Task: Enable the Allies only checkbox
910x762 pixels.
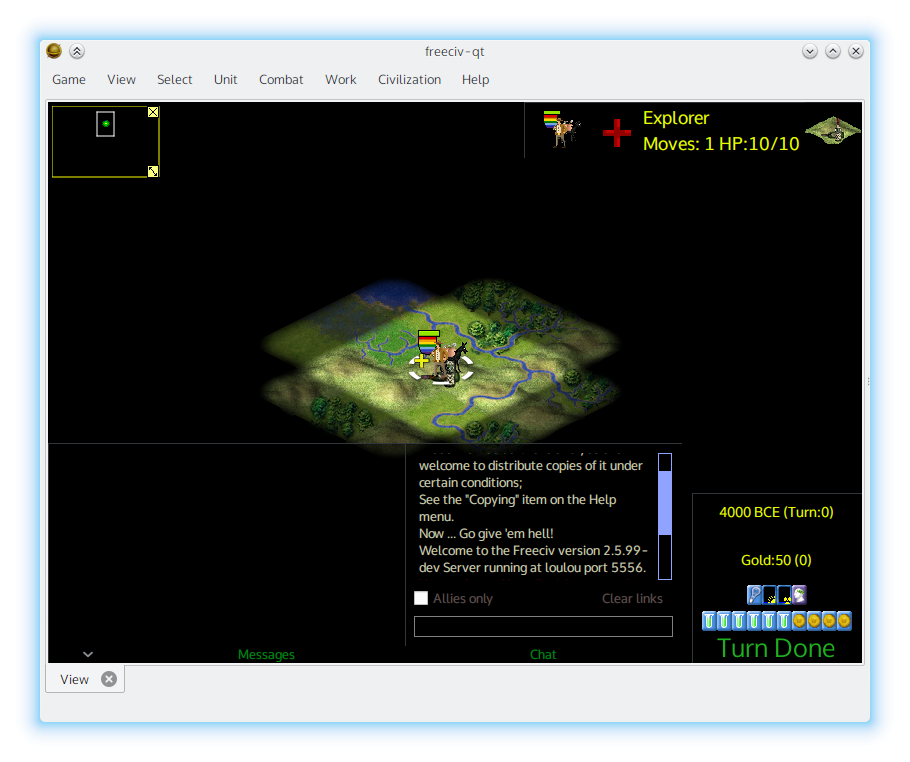Action: point(421,598)
